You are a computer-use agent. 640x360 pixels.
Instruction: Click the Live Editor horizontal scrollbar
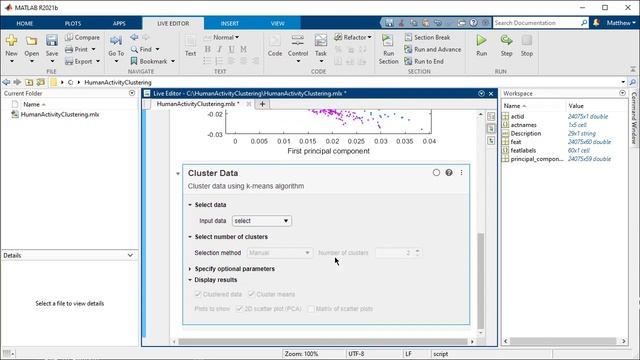(323, 341)
